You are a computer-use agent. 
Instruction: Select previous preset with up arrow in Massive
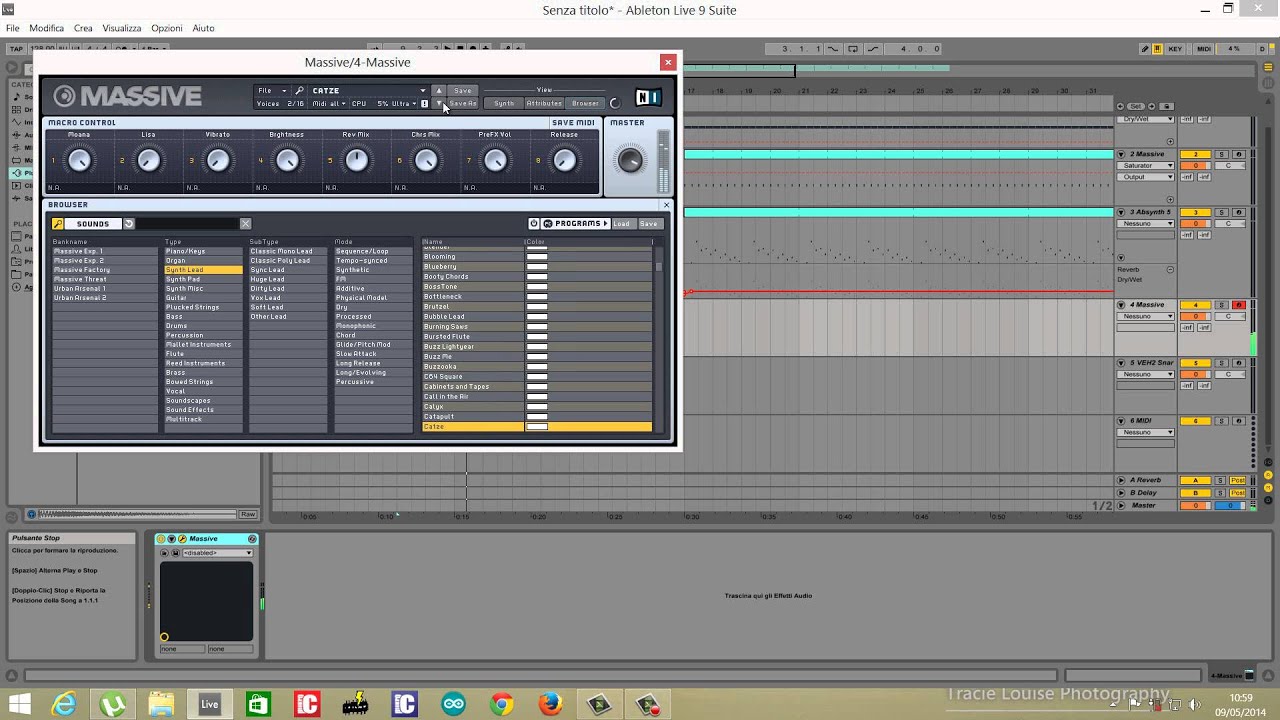pyautogui.click(x=438, y=90)
